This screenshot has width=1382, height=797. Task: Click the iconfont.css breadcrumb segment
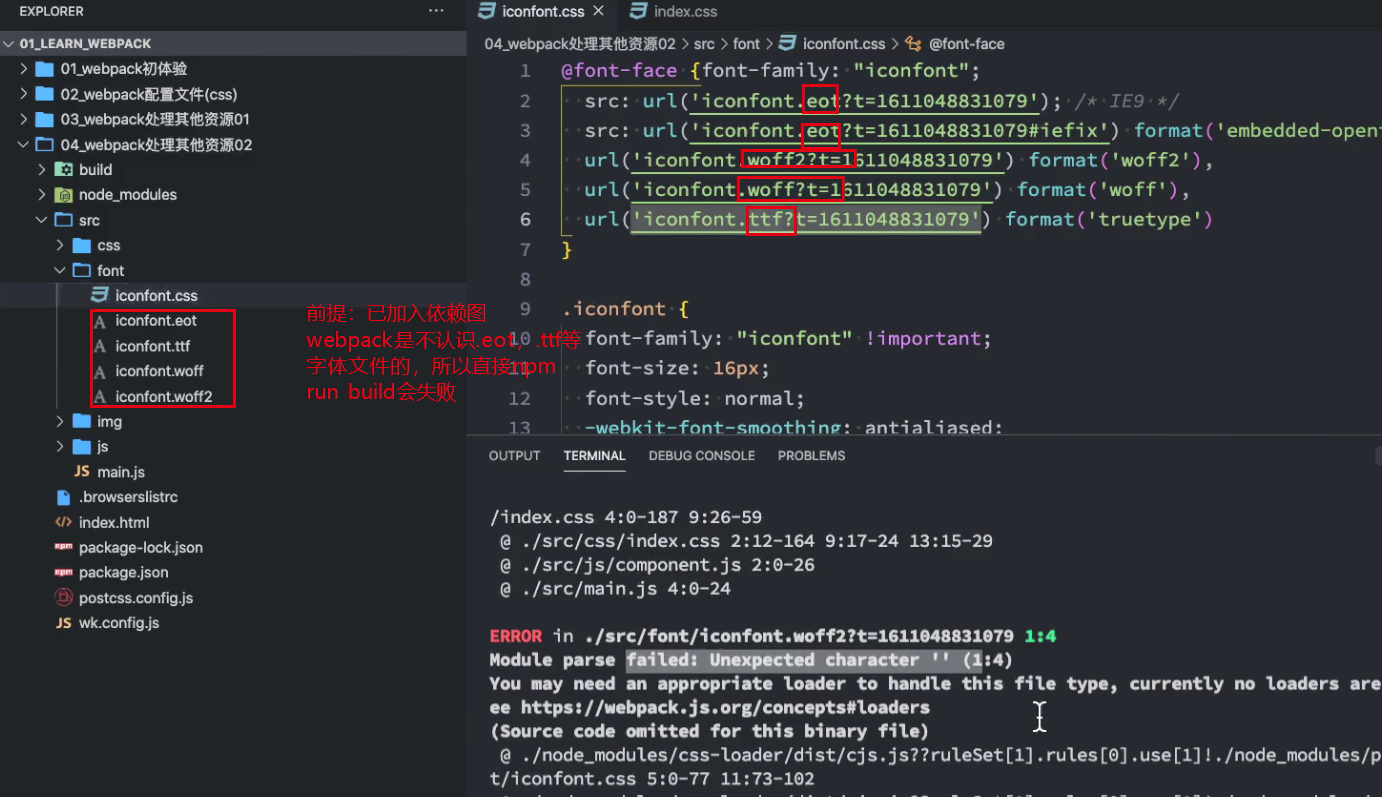pos(844,44)
